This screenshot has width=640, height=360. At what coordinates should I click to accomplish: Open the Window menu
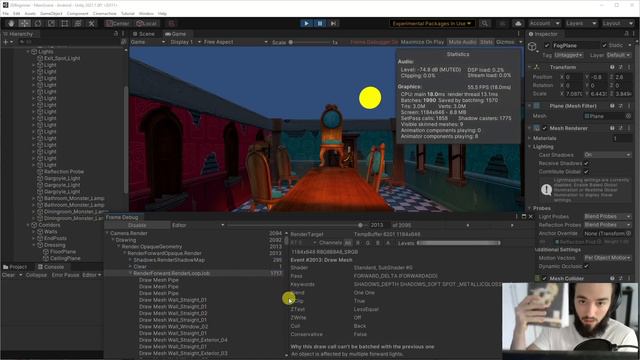146,13
